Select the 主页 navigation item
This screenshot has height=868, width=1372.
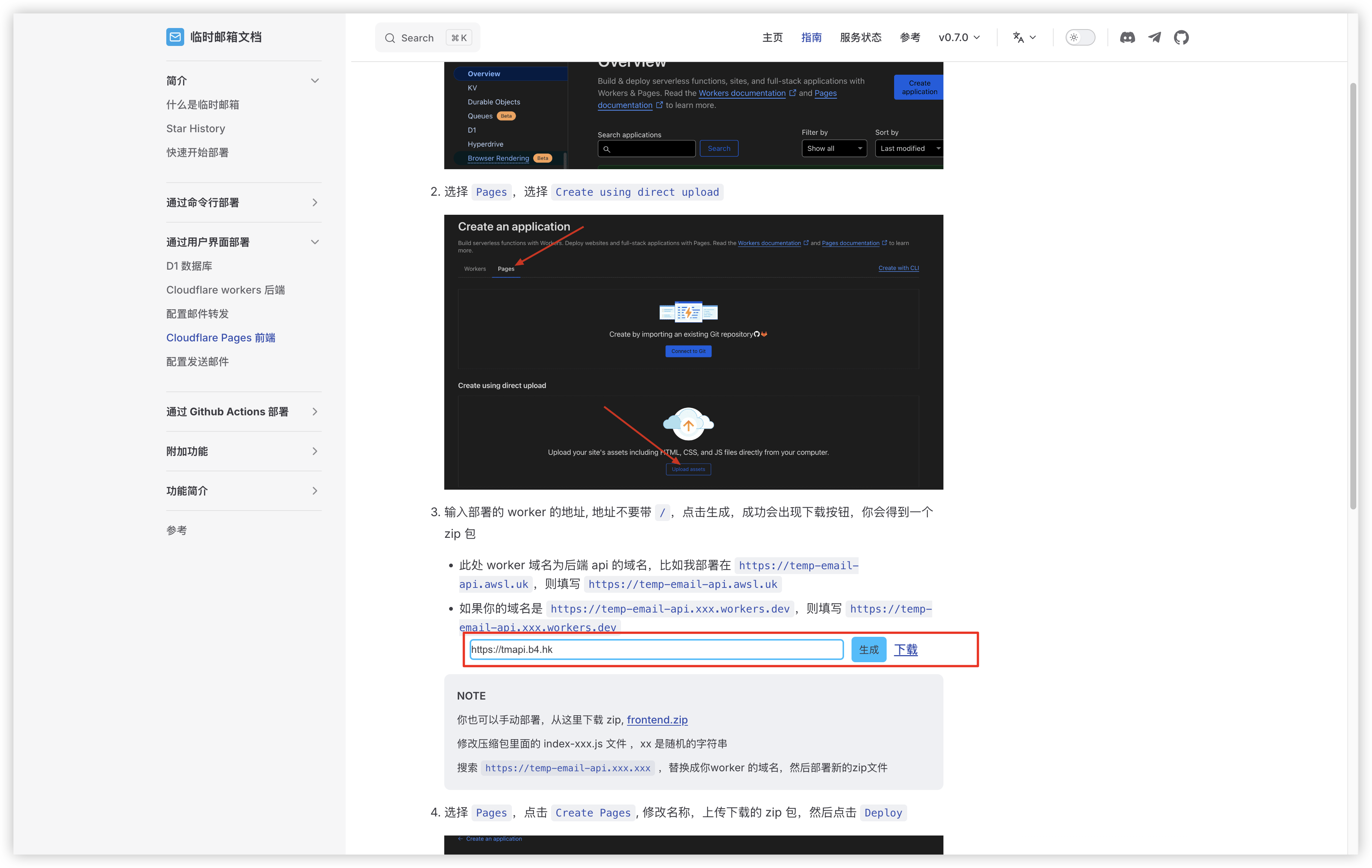[x=773, y=37]
